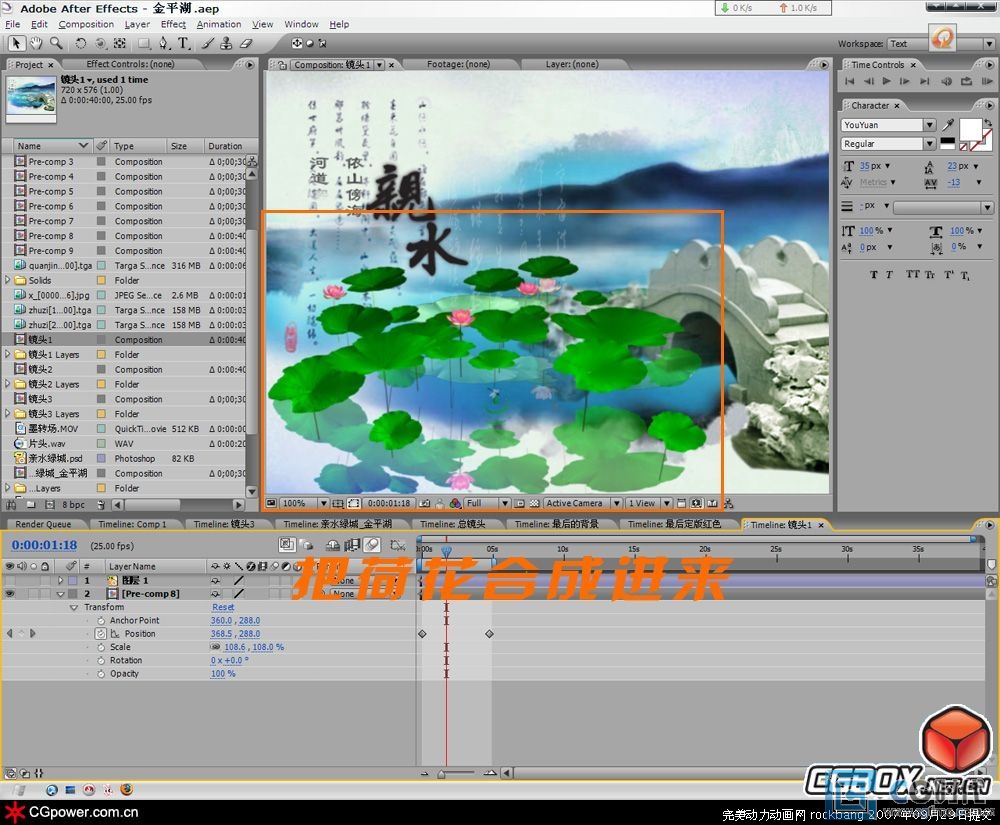Select the Eraser tool

246,43
